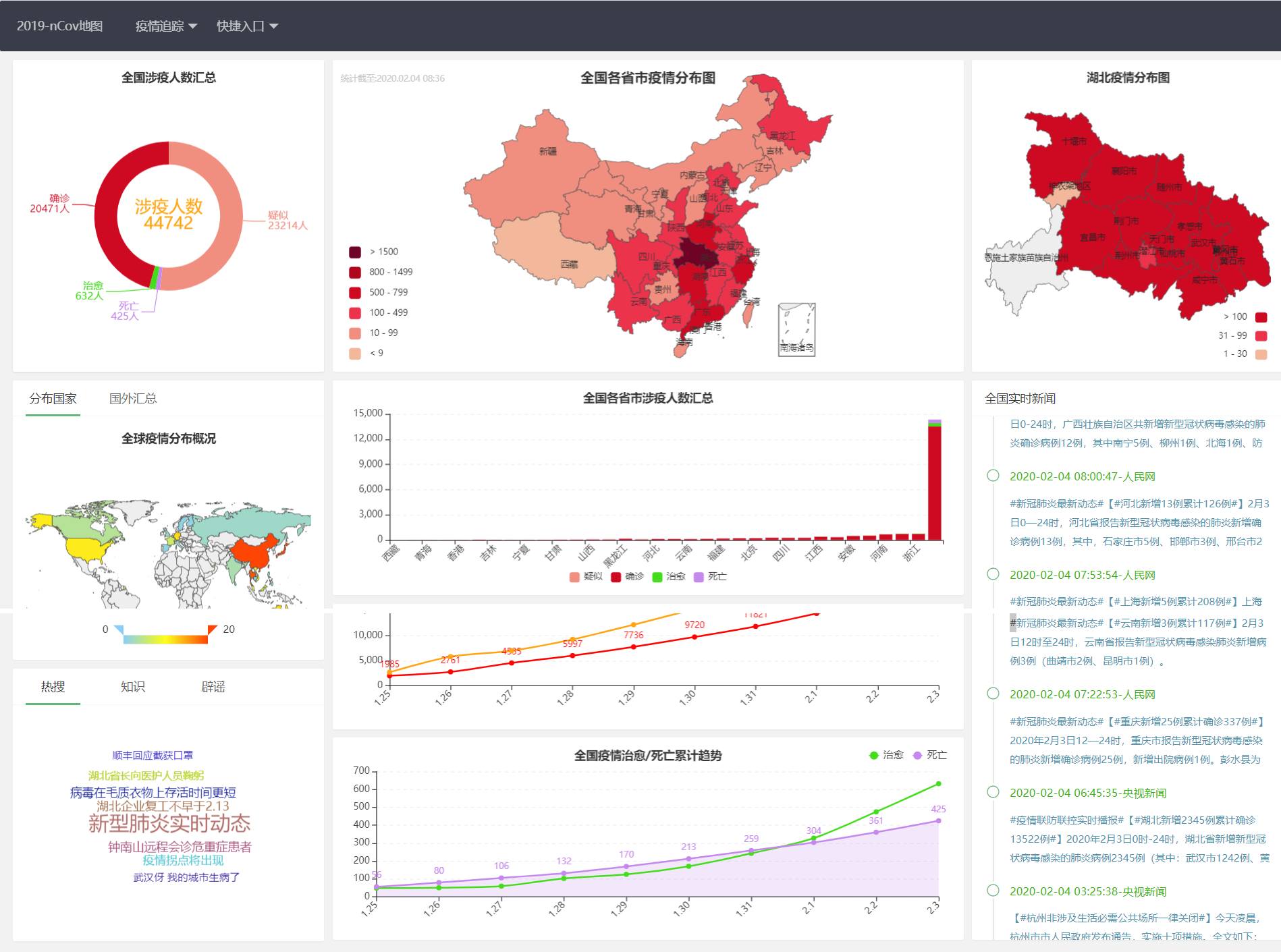Switch to the 国外汇总 tab
The height and width of the screenshot is (952, 1281).
[132, 398]
